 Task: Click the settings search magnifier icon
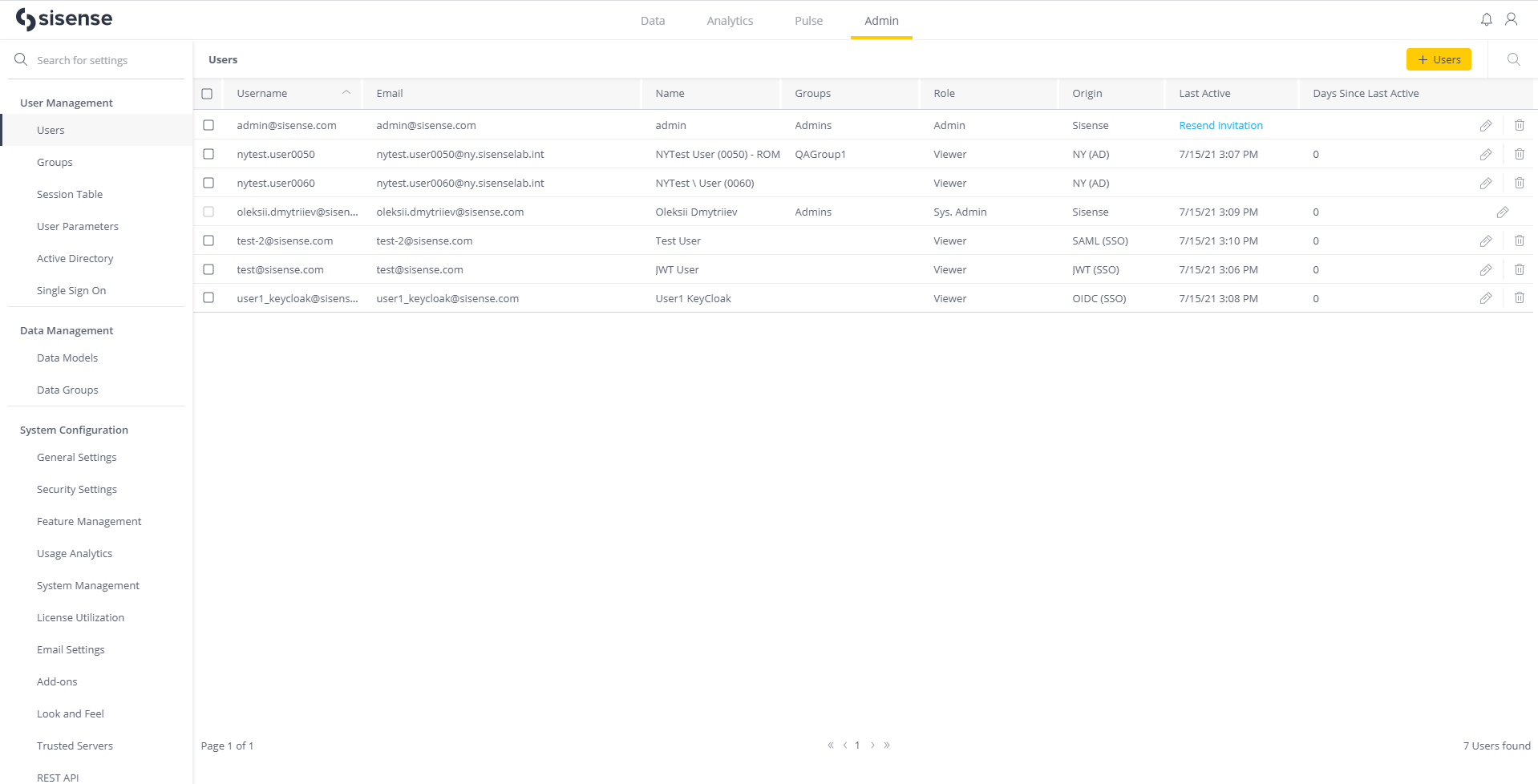[x=21, y=59]
